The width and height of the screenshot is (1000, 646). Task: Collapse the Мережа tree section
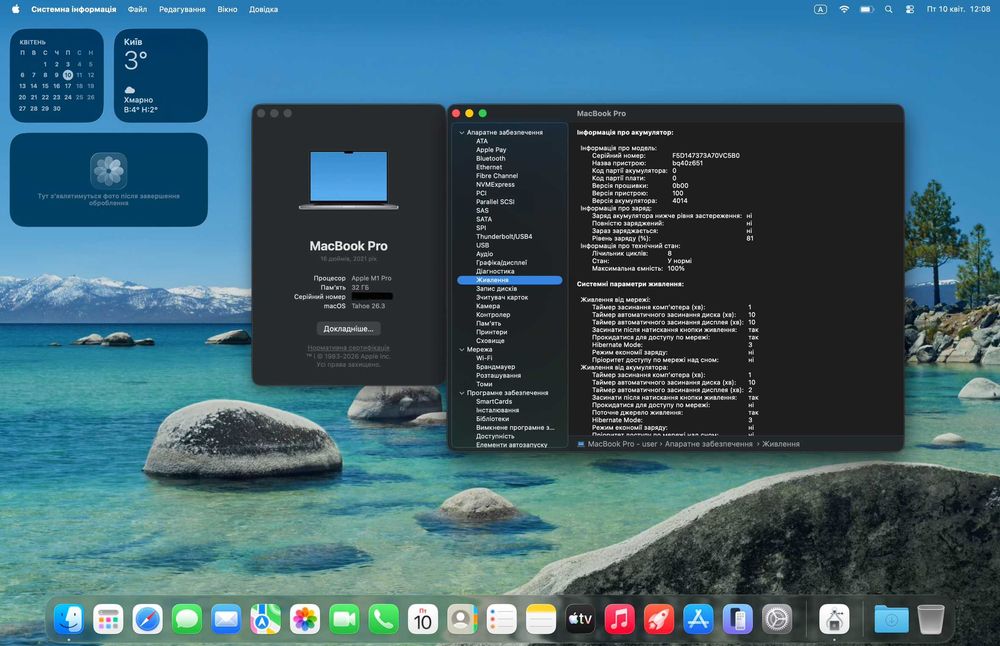coord(462,350)
